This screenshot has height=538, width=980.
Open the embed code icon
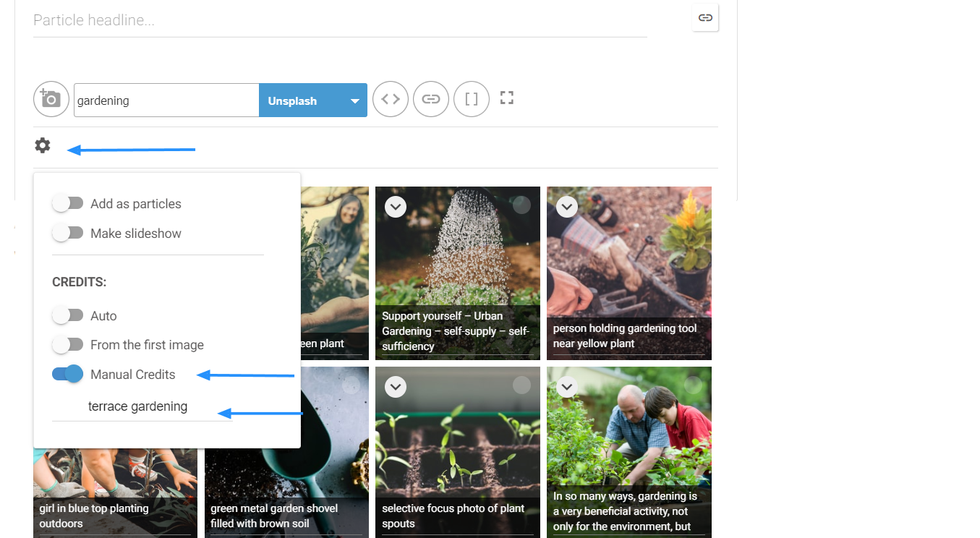pos(391,100)
